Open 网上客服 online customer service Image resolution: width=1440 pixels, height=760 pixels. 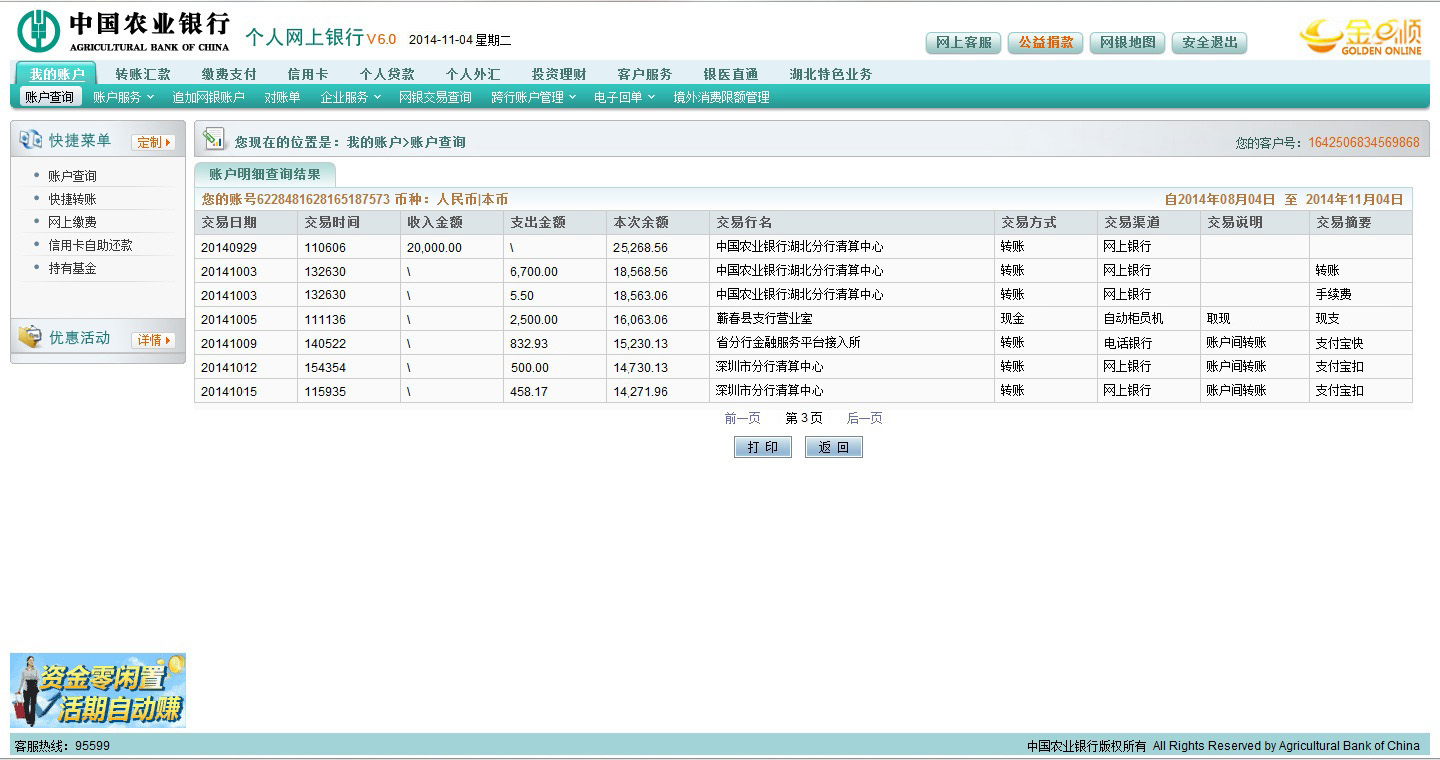click(x=963, y=42)
